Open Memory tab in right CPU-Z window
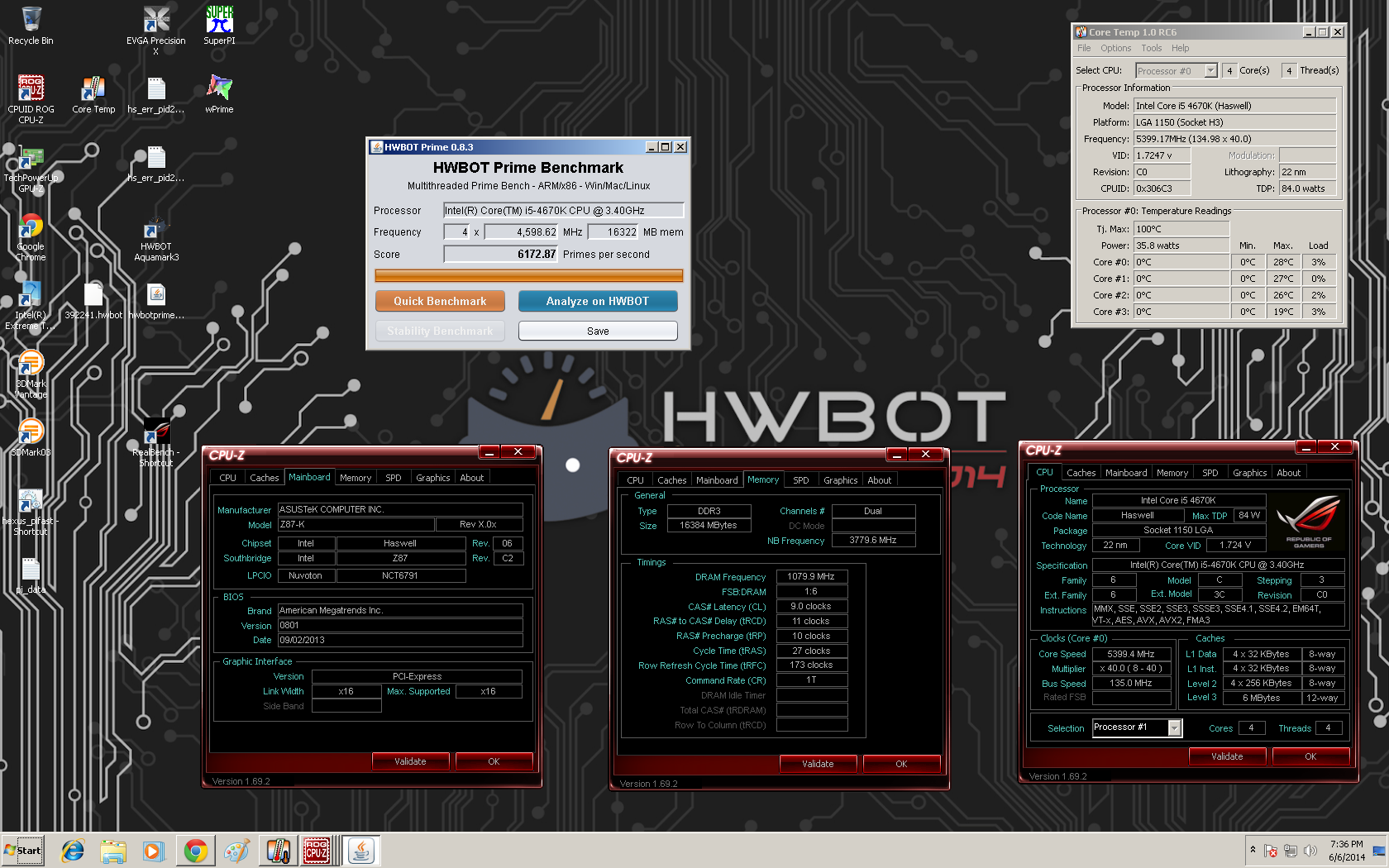Screen dimensions: 1389x868 tap(1172, 473)
